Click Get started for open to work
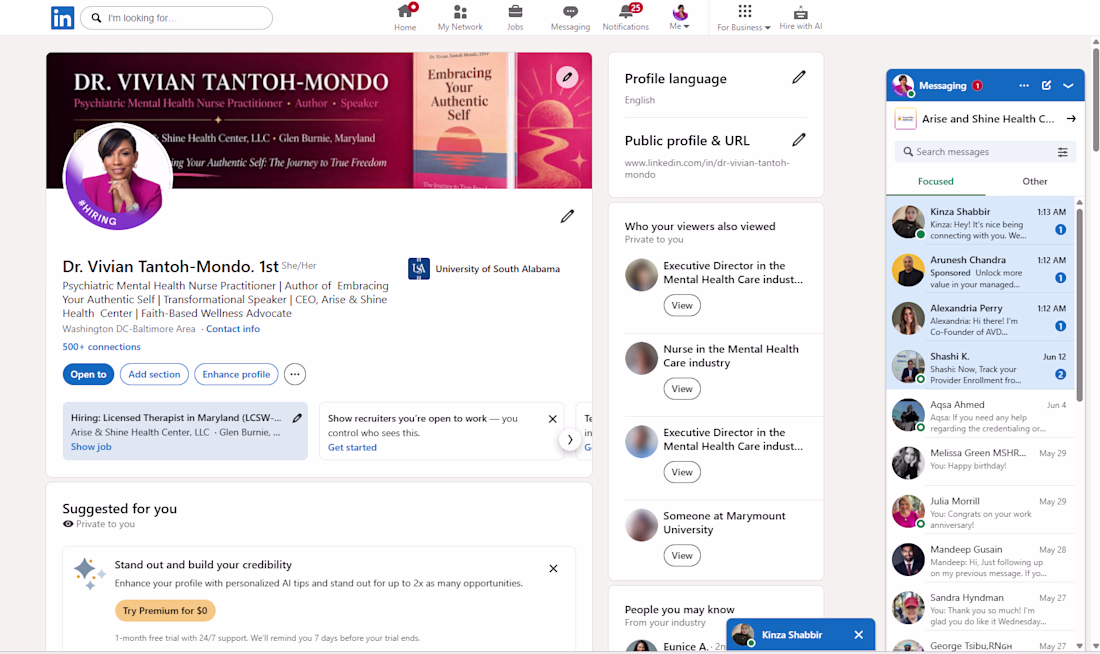 point(352,447)
